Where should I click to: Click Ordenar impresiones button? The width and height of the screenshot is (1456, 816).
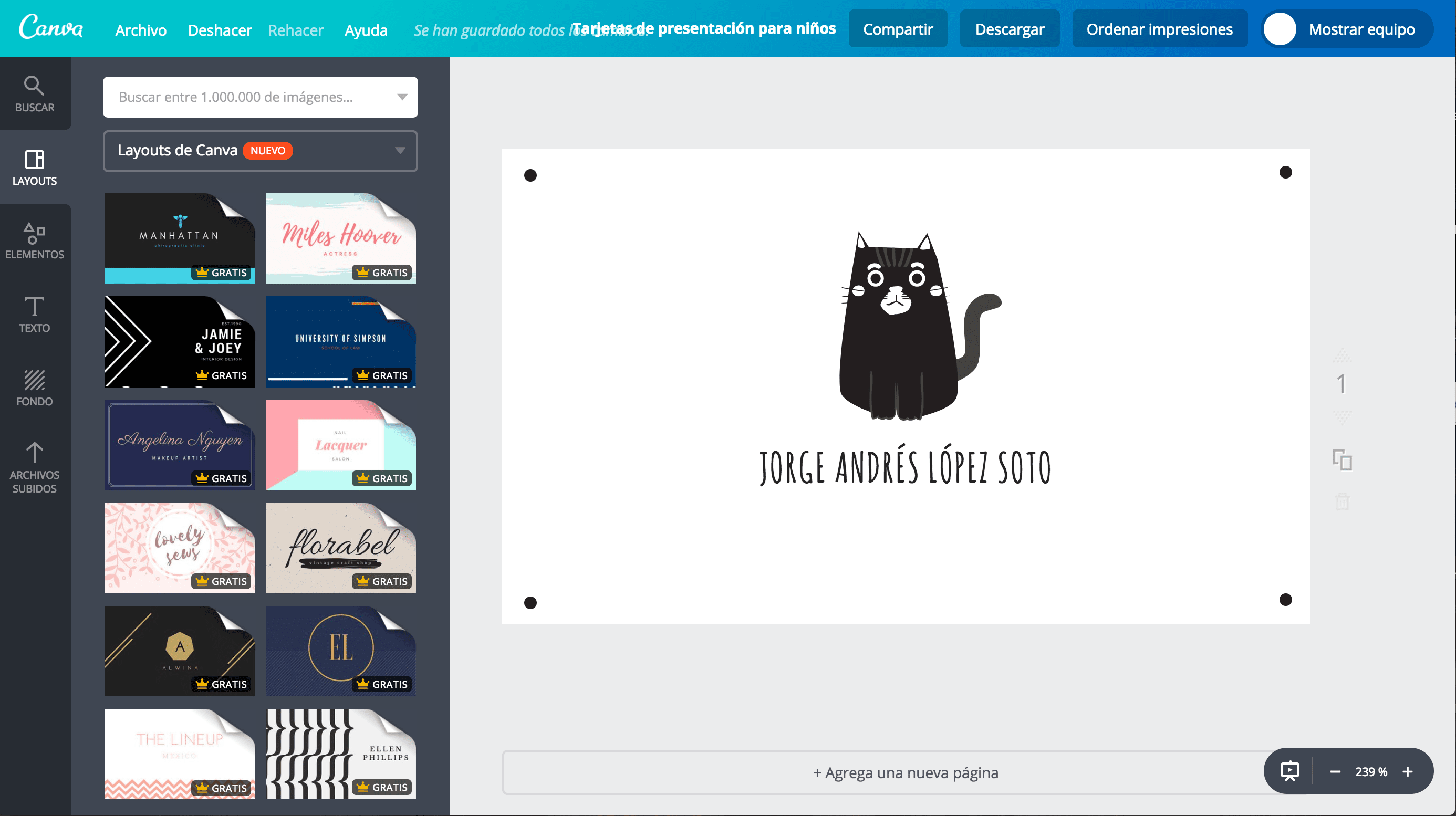click(1159, 29)
